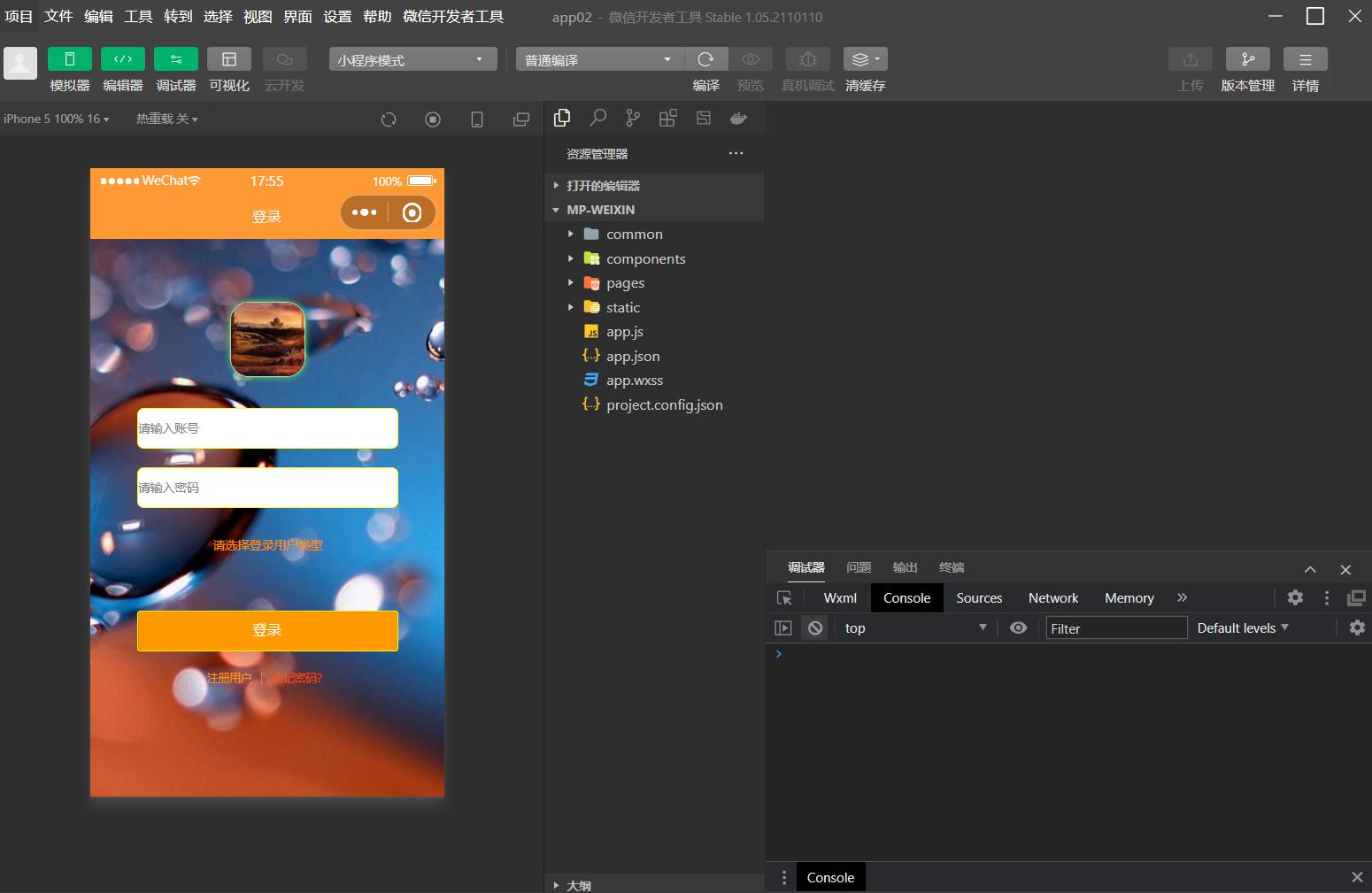The height and width of the screenshot is (893, 1372).
Task: Open Version Management branch icon
Action: pos(1247,59)
